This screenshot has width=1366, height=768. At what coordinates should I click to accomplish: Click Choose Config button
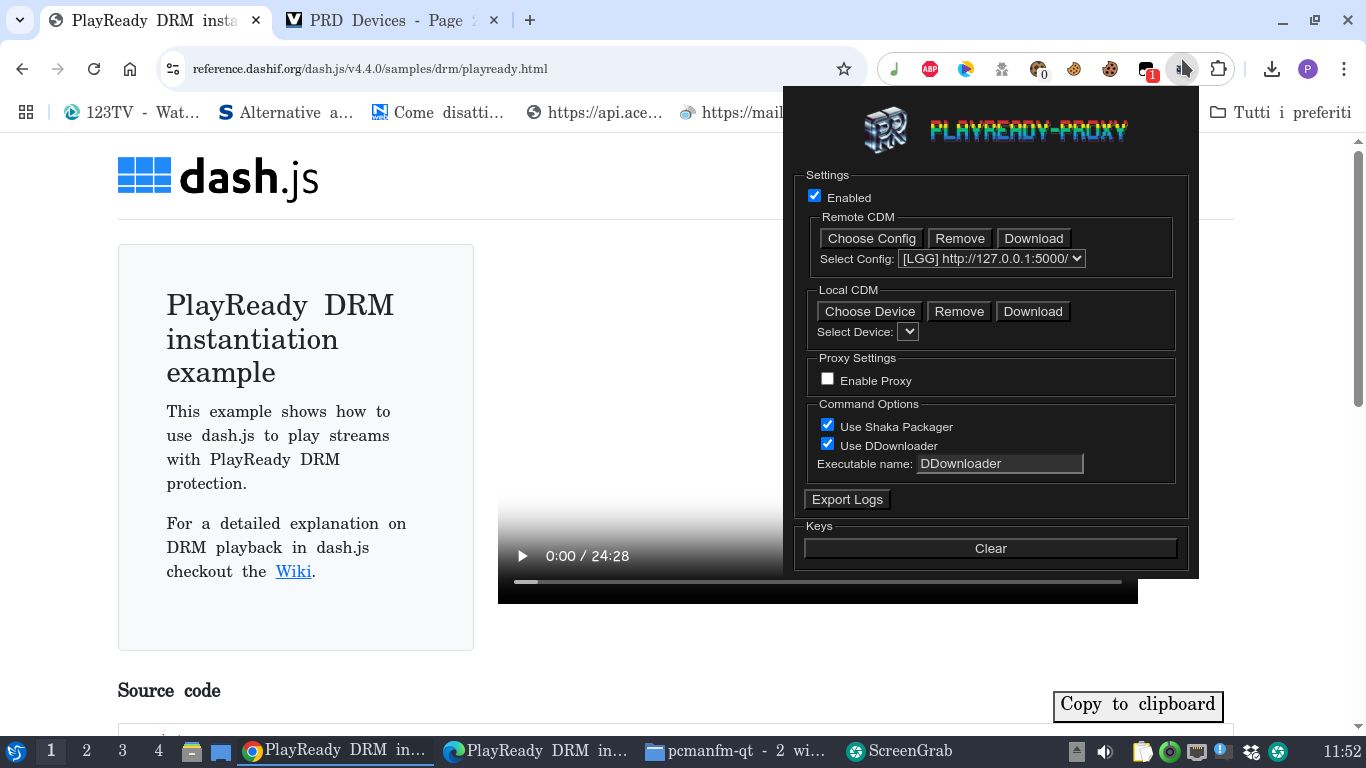[872, 239]
